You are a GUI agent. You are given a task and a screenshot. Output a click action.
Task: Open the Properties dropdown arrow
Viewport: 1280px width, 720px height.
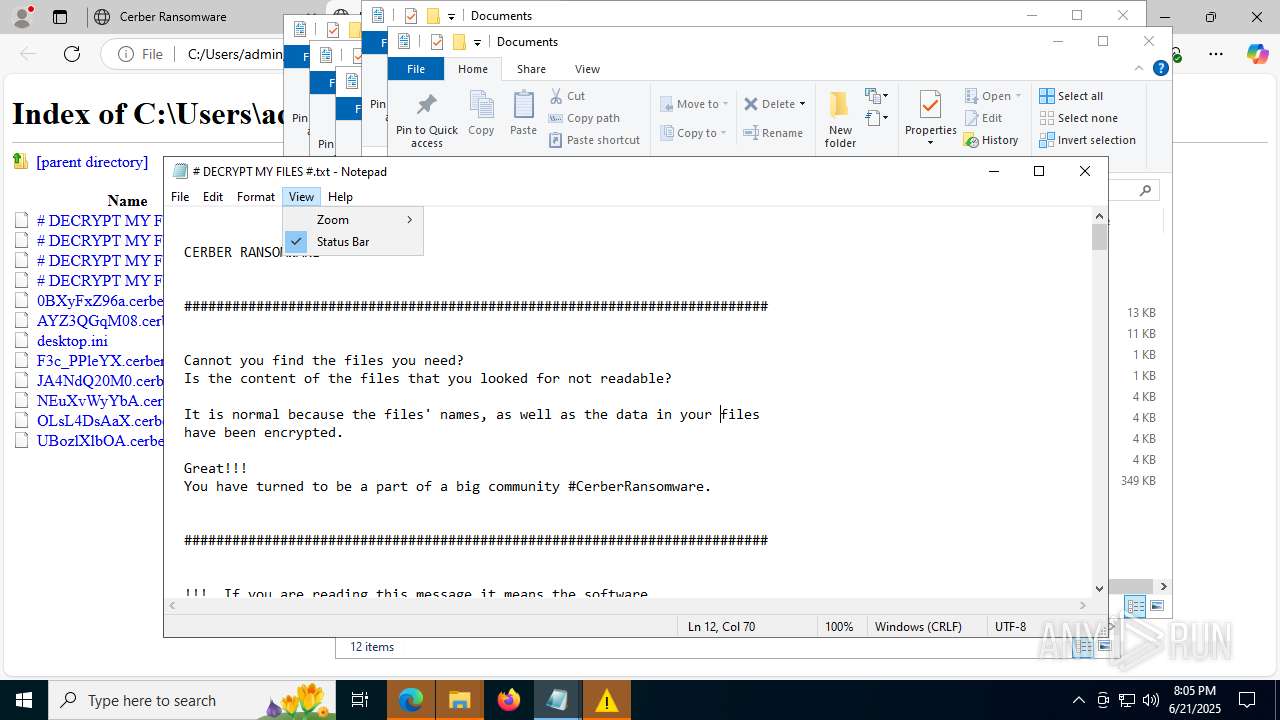[930, 143]
